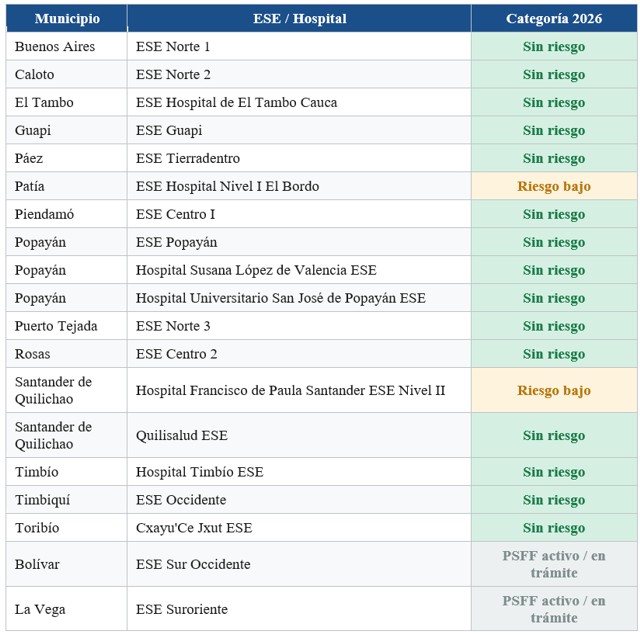Click the ESE / Hospital column header
The image size is (640, 635).
coord(299,18)
